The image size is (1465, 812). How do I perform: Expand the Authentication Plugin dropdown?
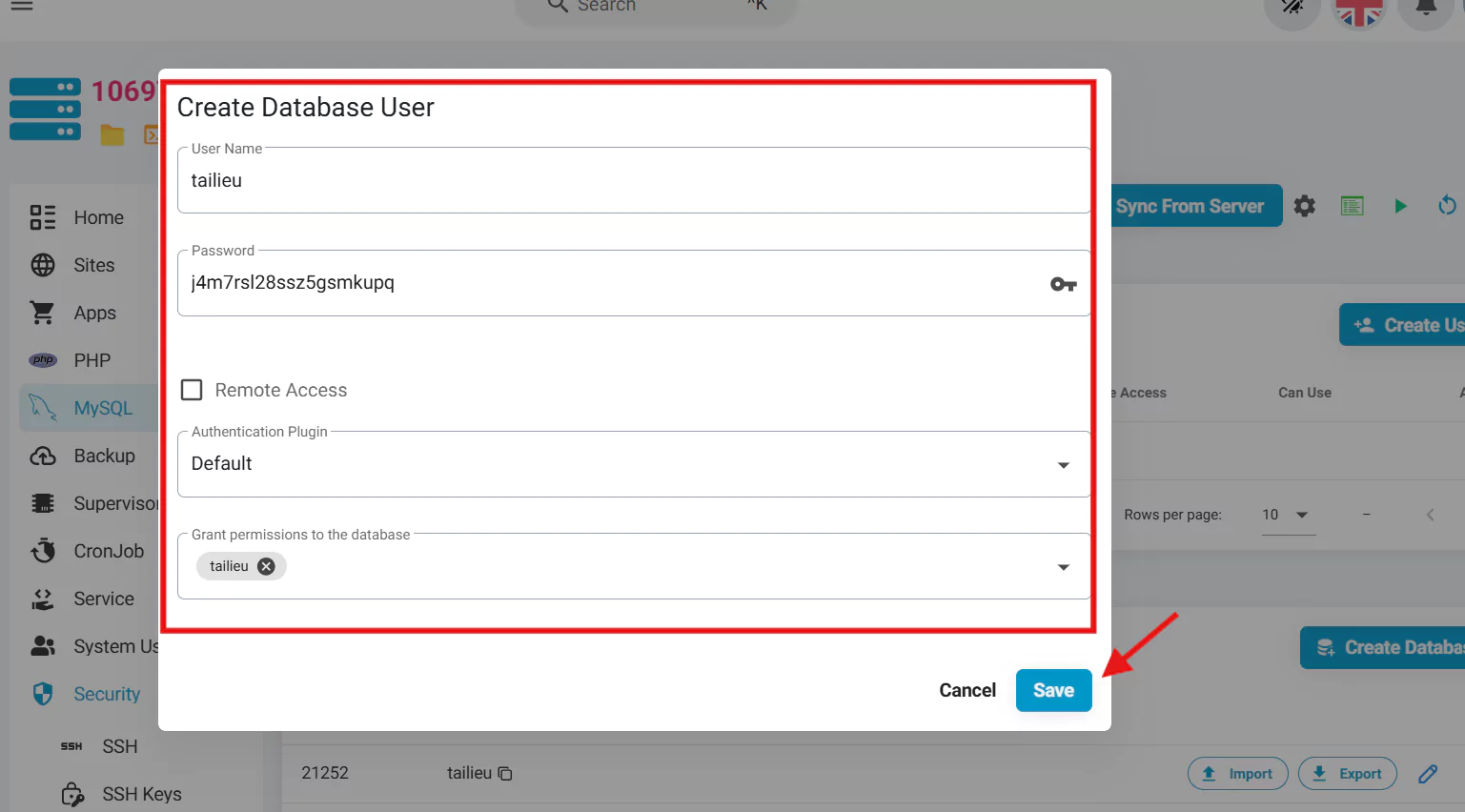click(1063, 465)
